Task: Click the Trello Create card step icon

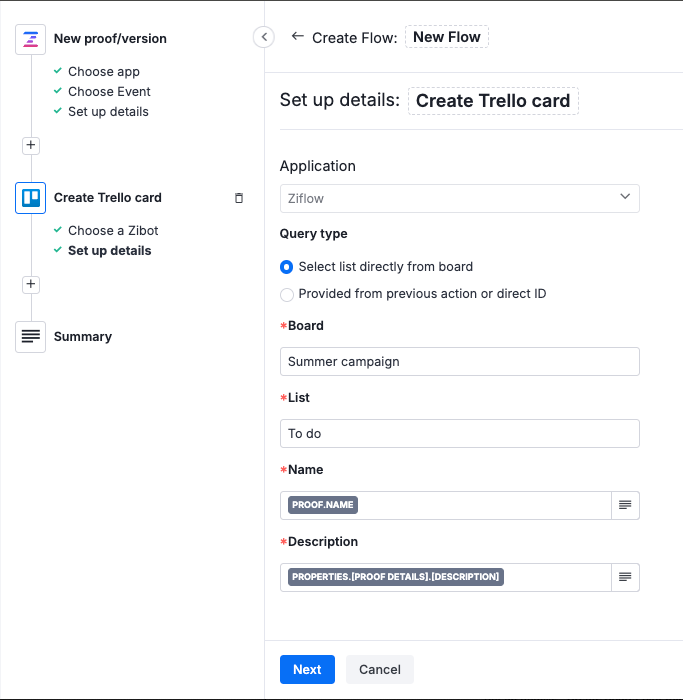Action: click(x=30, y=198)
